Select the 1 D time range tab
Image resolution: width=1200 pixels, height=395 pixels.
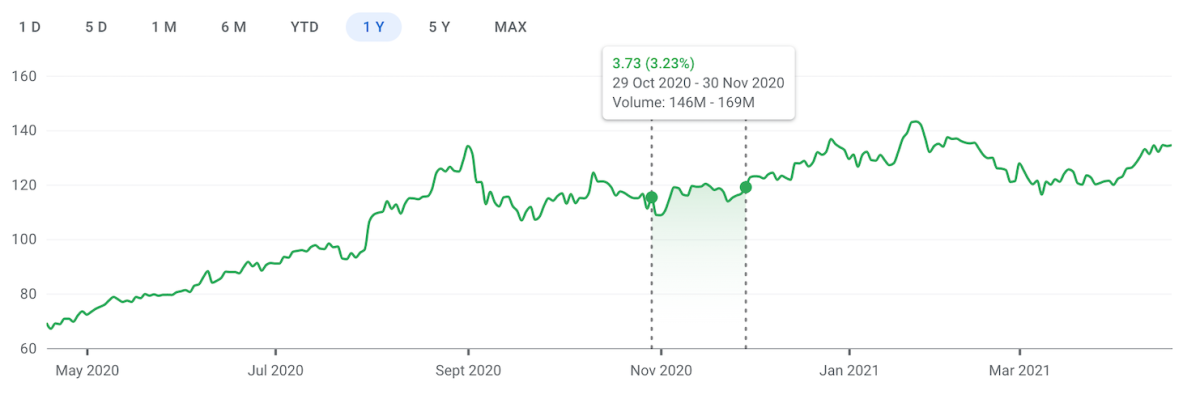tap(30, 27)
